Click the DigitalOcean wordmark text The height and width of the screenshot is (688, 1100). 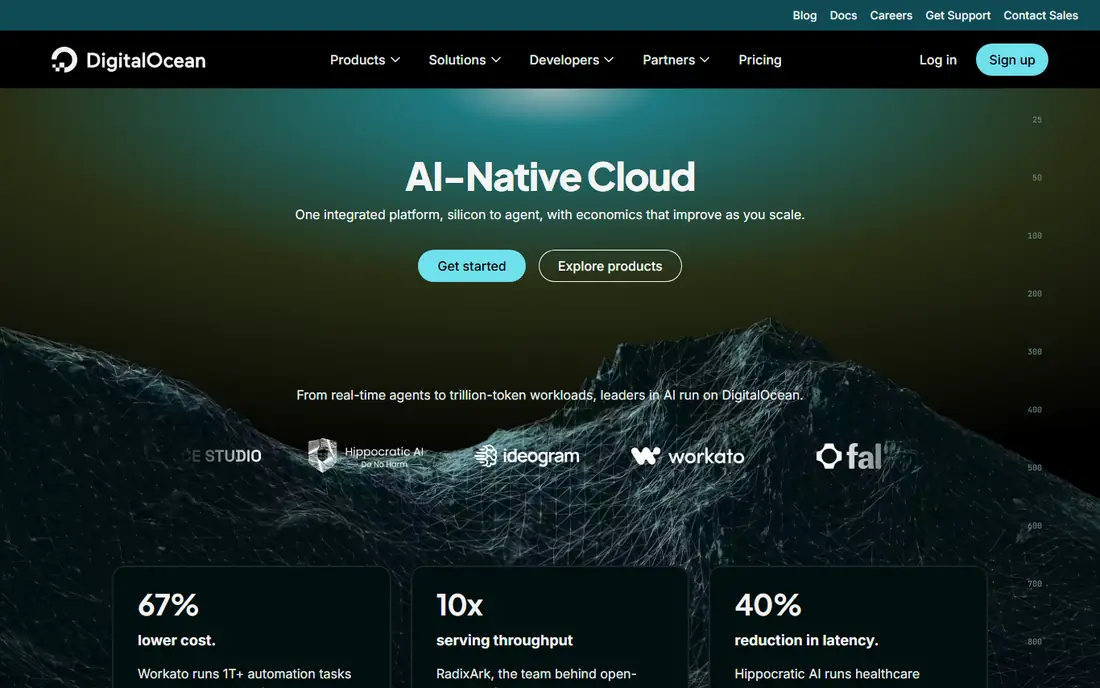146,61
